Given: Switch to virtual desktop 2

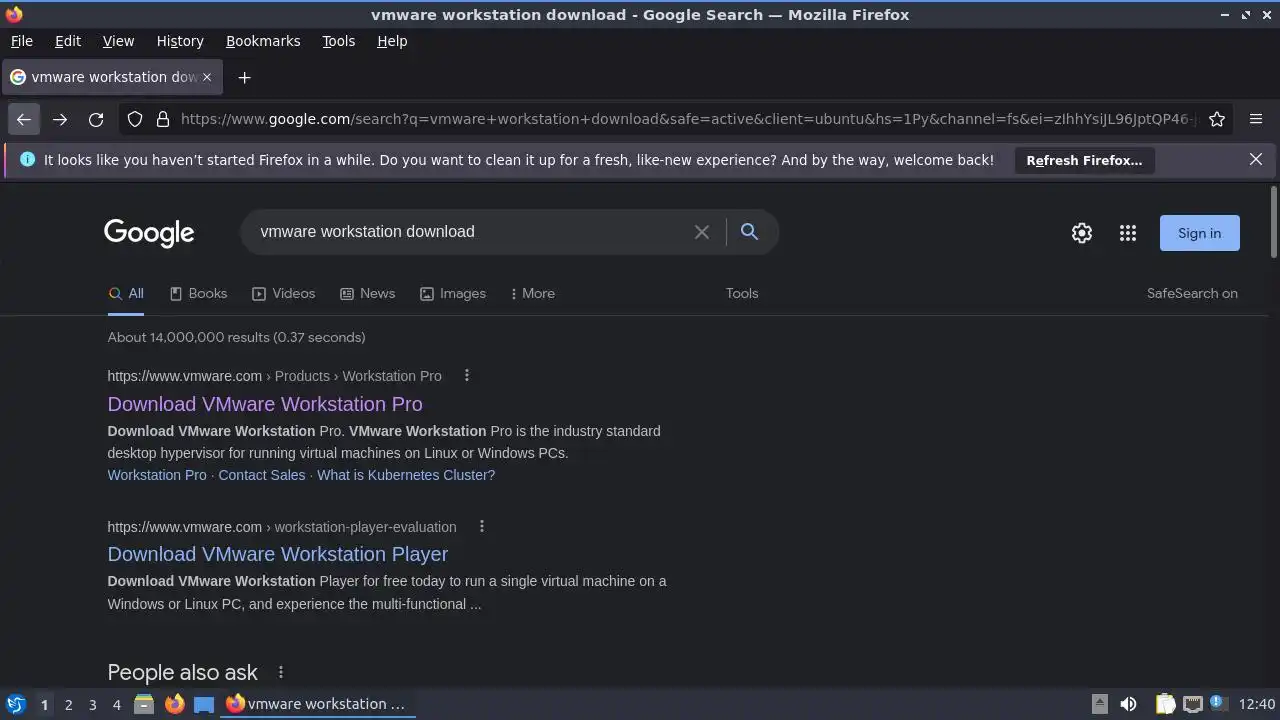Looking at the screenshot, I should [x=68, y=704].
